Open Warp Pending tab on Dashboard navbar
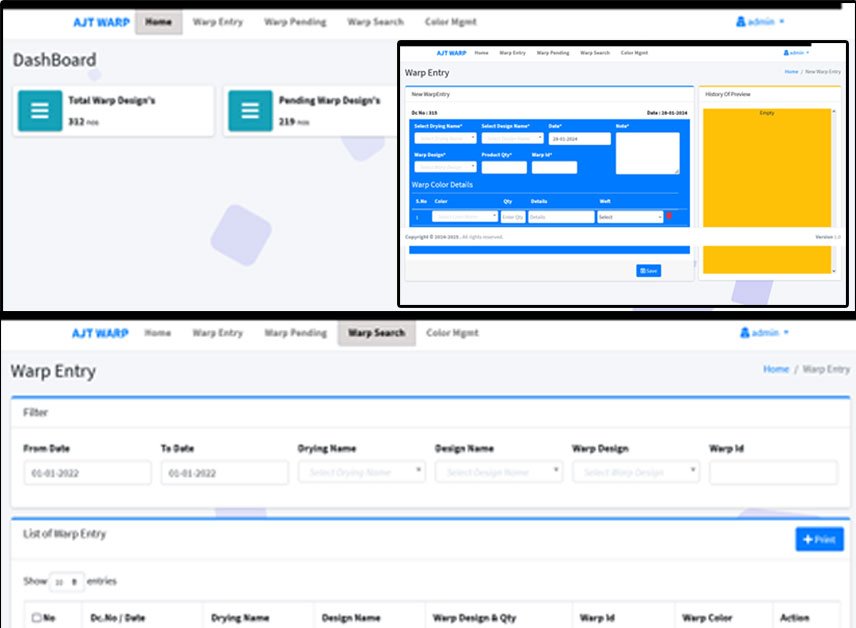 point(295,22)
